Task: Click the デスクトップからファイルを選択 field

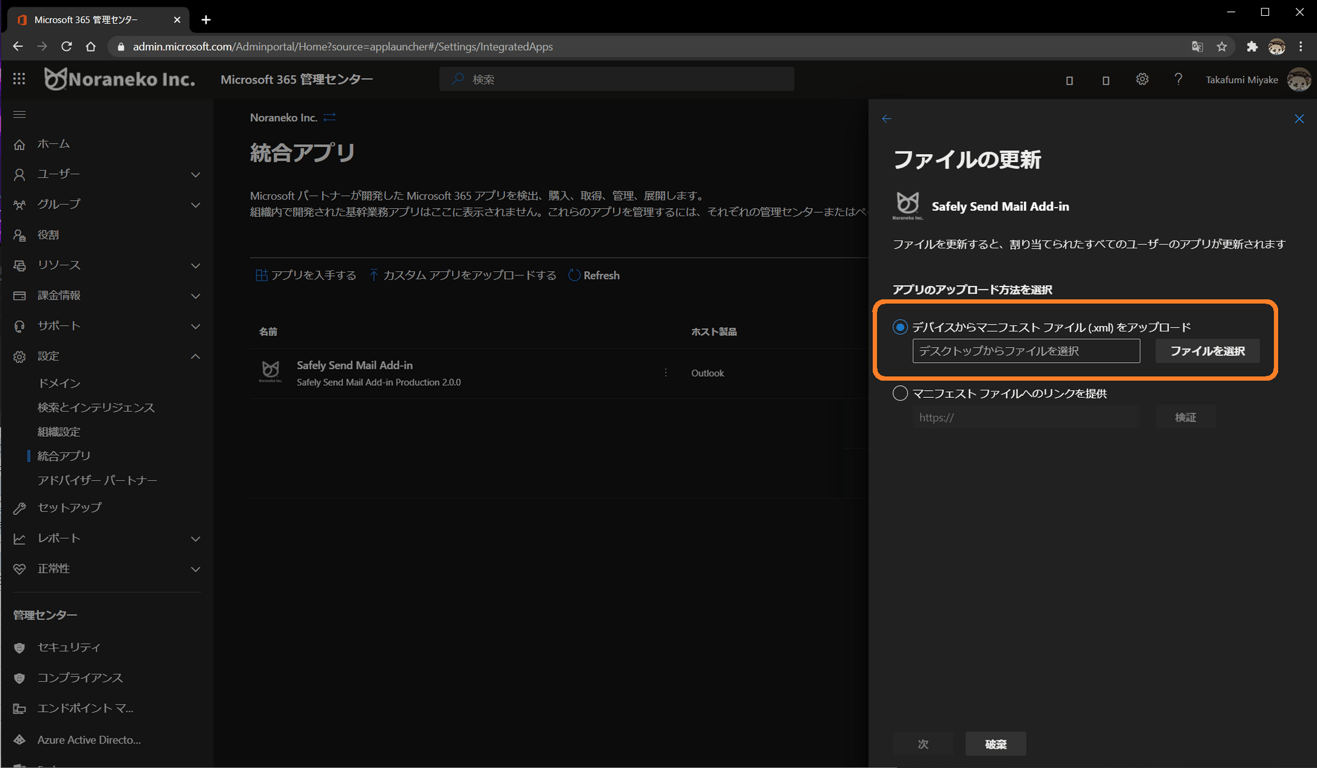Action: point(1026,351)
